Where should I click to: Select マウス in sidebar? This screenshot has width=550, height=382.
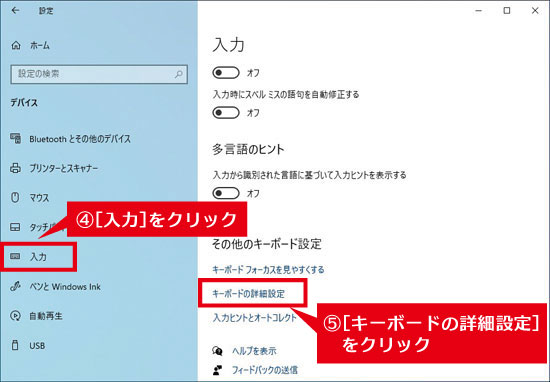pos(39,198)
